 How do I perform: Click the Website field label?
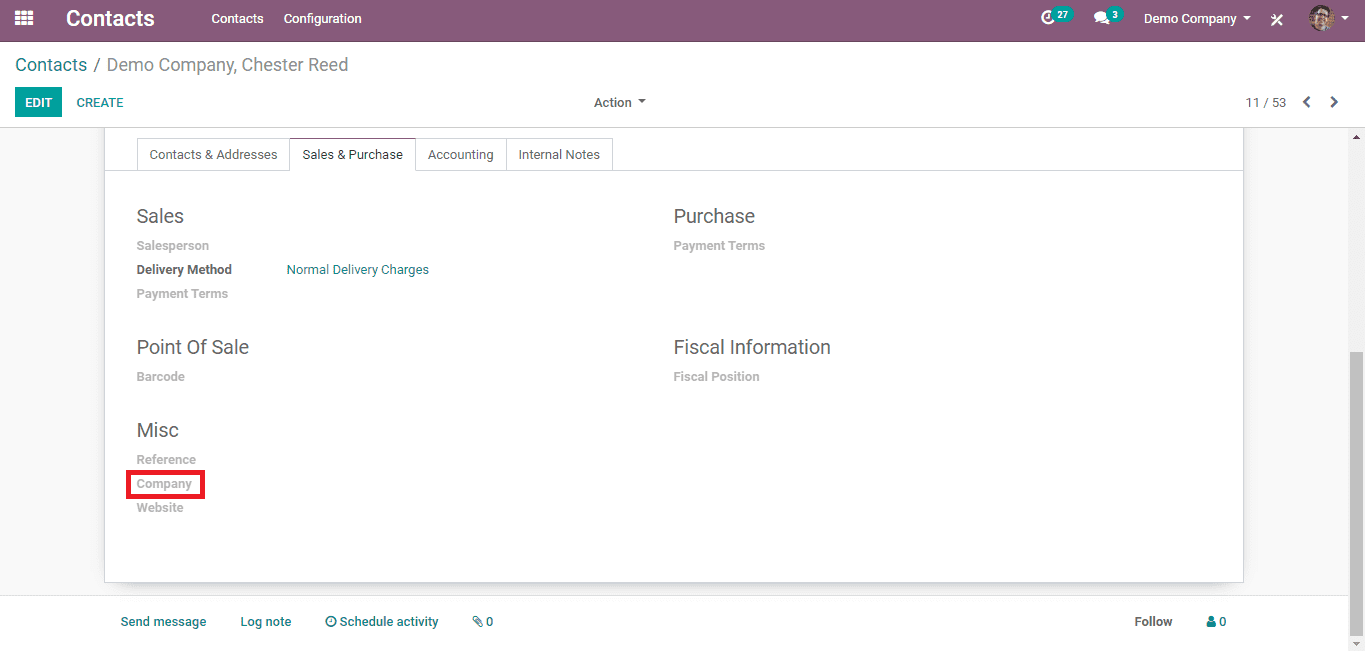[160, 508]
